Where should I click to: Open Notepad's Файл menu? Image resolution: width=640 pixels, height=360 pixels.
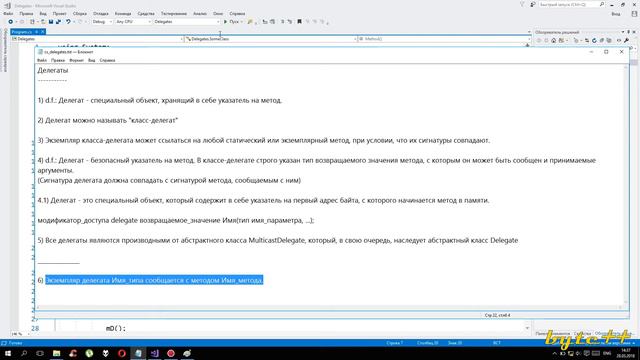(x=42, y=60)
